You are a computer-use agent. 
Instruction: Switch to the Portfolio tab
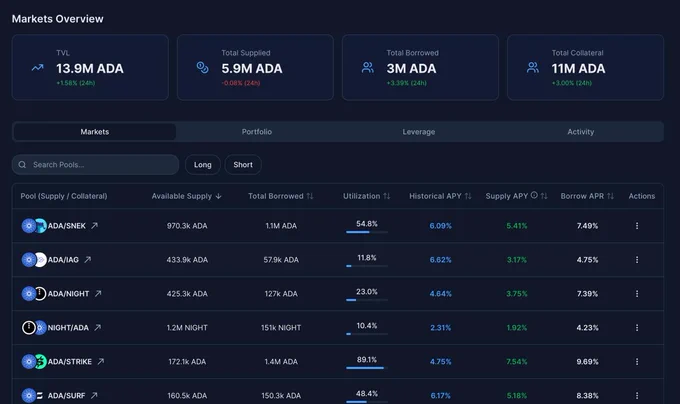coord(257,132)
